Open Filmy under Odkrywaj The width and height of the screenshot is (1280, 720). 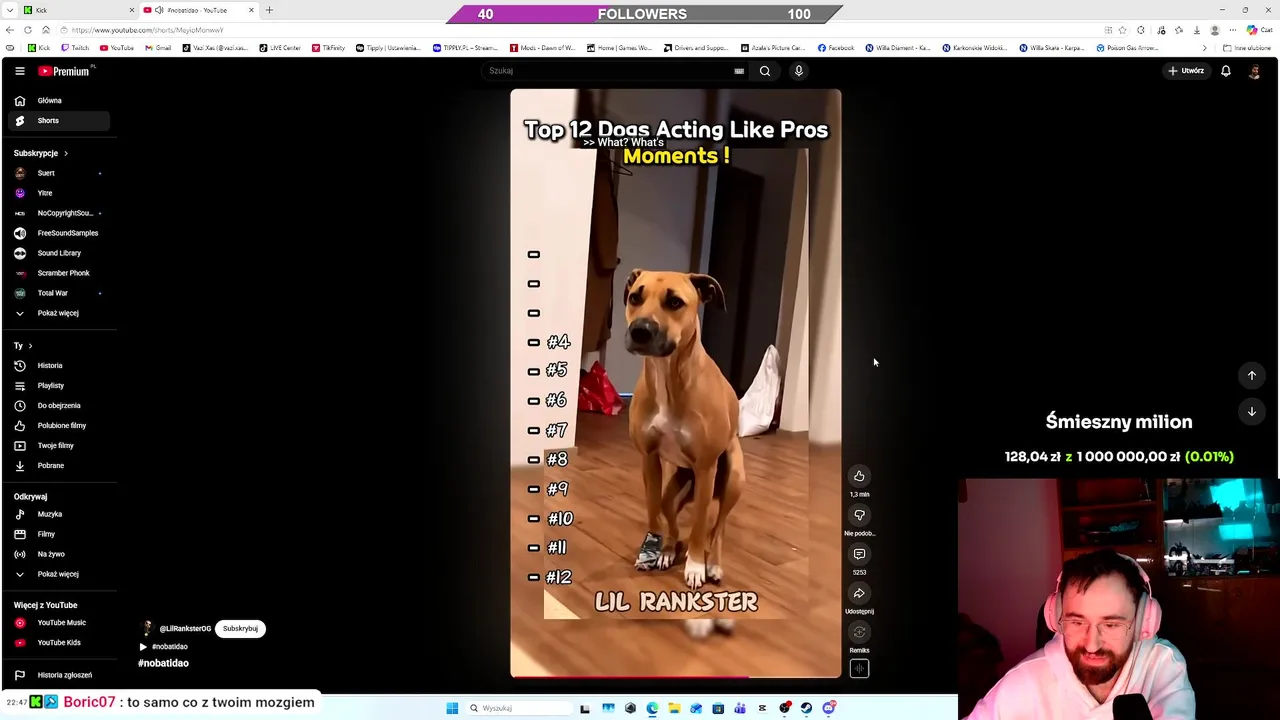click(x=58, y=534)
